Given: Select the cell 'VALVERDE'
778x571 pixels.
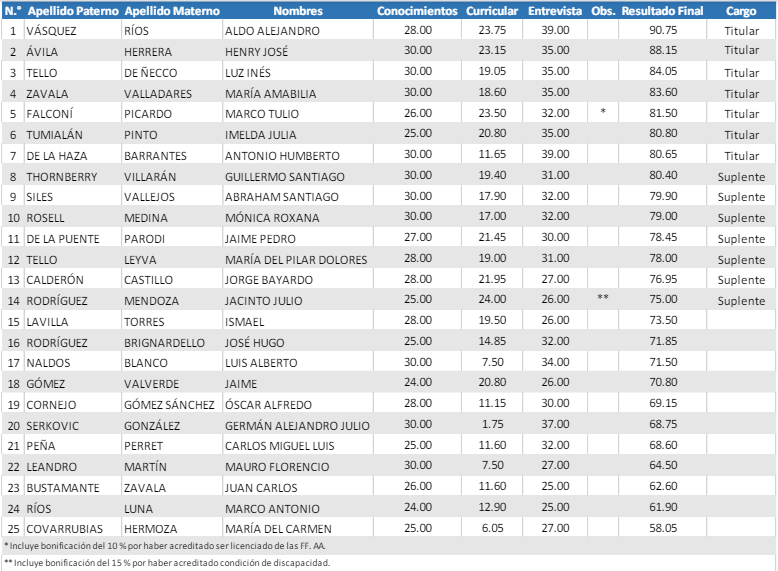Looking at the screenshot, I should pyautogui.click(x=151, y=384).
